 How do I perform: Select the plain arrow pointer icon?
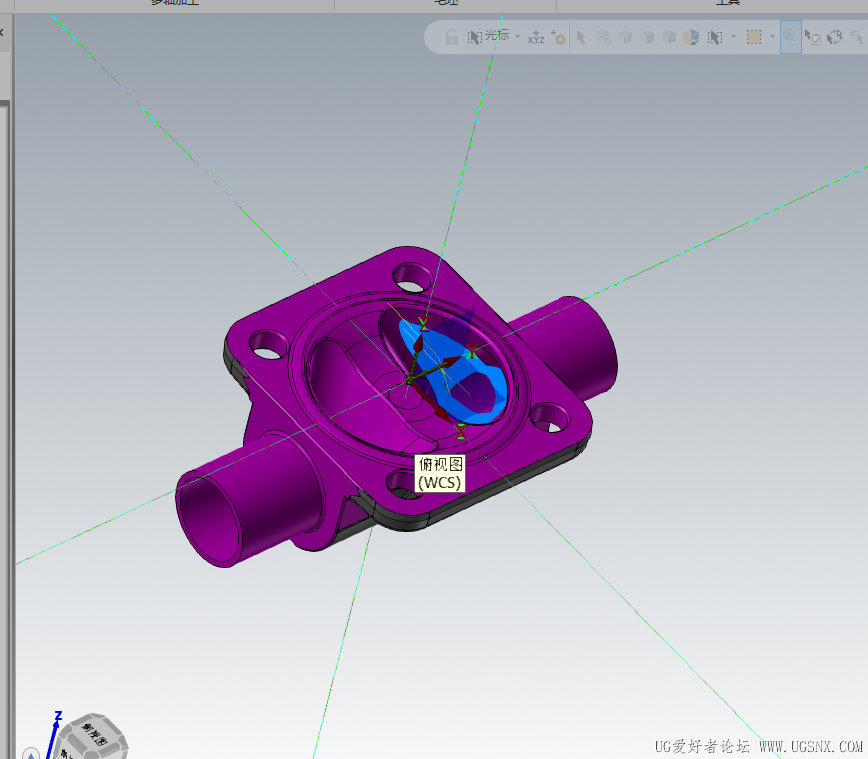[x=581, y=37]
